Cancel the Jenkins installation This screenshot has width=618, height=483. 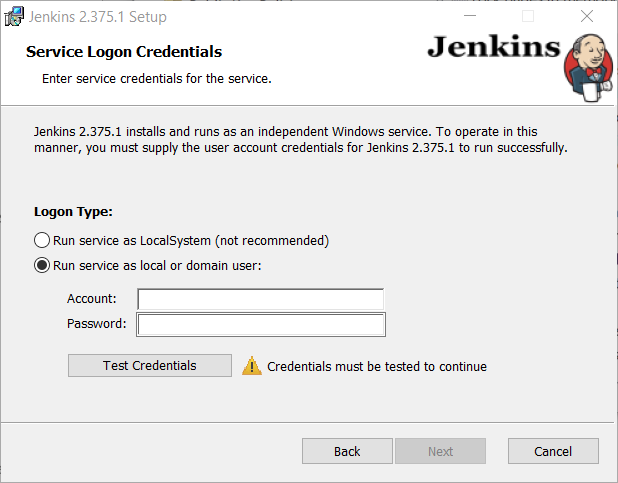point(553,451)
